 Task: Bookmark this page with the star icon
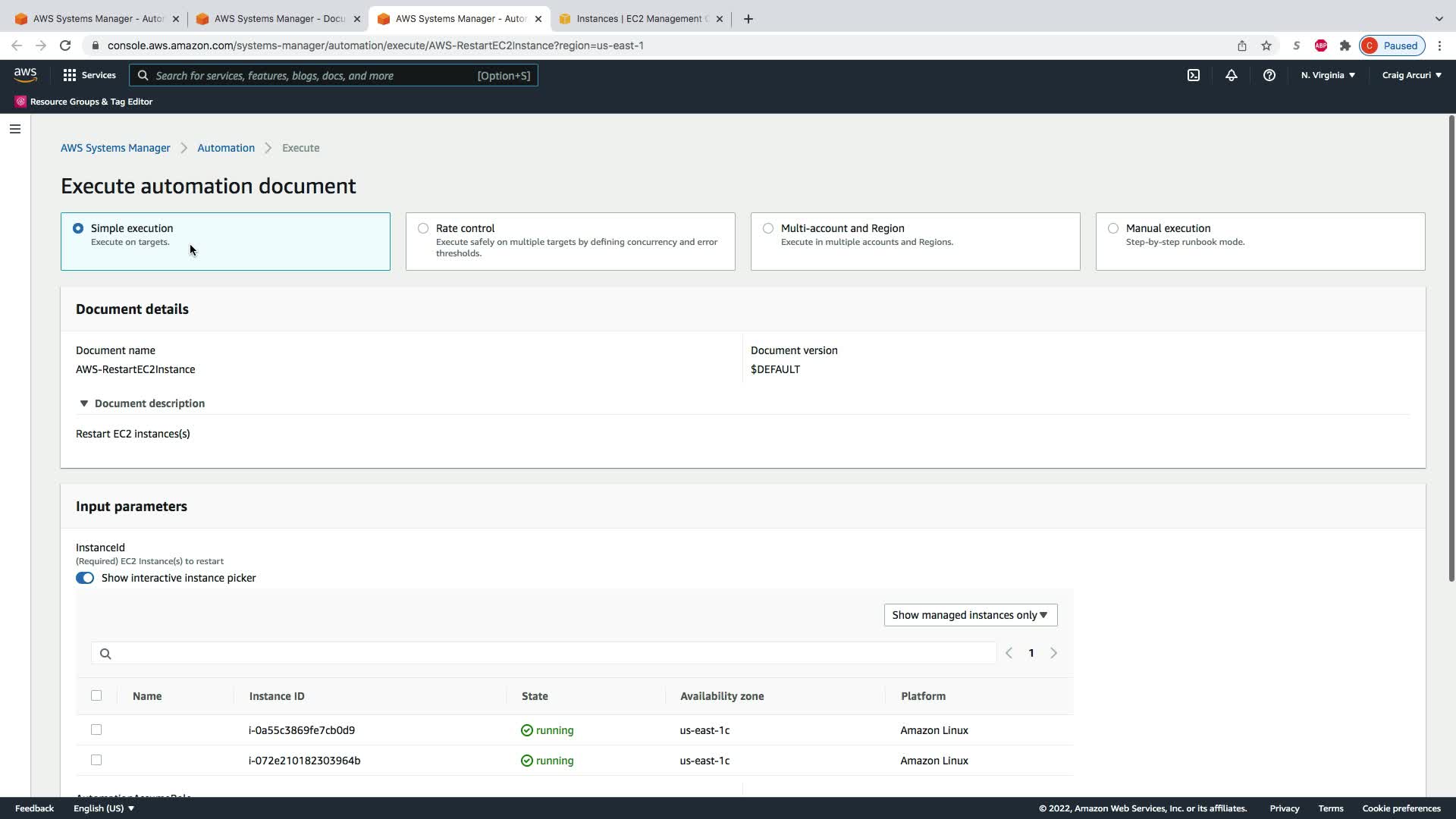[x=1266, y=45]
